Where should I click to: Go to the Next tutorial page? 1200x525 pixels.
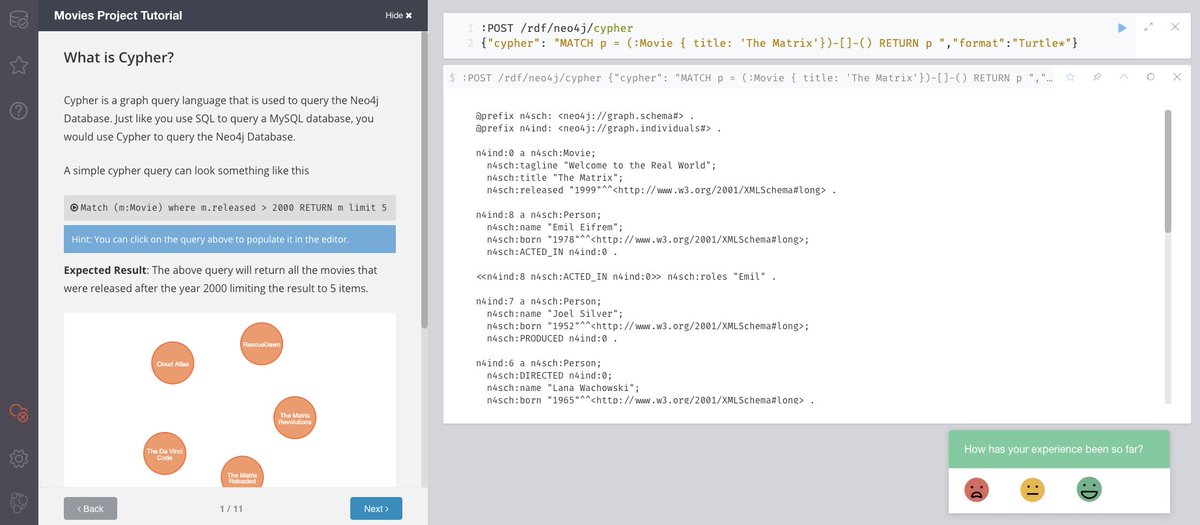click(x=376, y=508)
